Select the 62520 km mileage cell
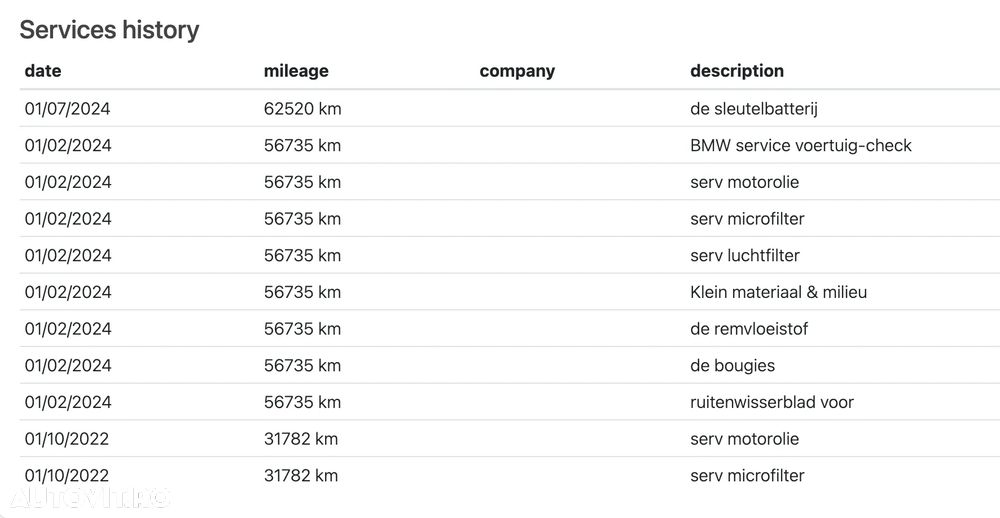The height and width of the screenshot is (518, 1000). [x=302, y=109]
